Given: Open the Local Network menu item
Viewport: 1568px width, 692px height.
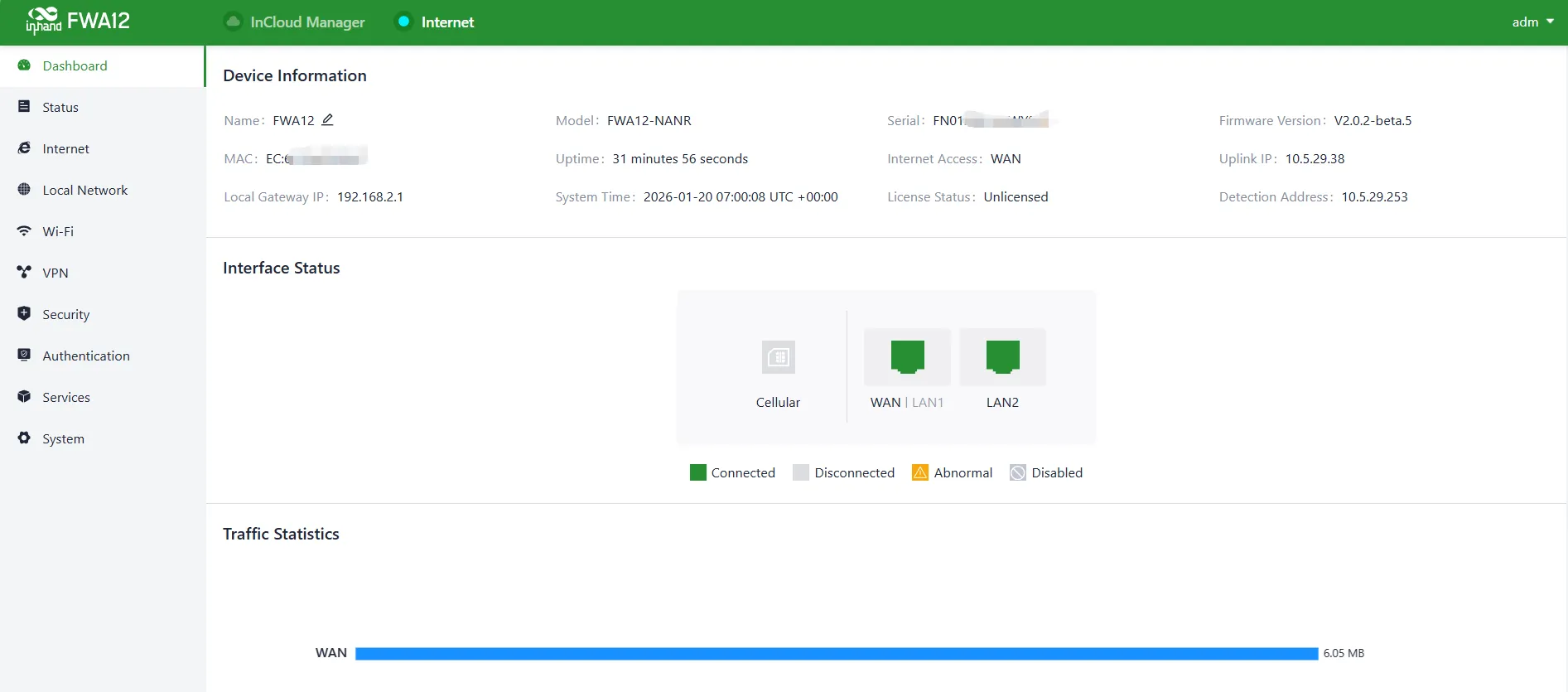Looking at the screenshot, I should point(103,190).
